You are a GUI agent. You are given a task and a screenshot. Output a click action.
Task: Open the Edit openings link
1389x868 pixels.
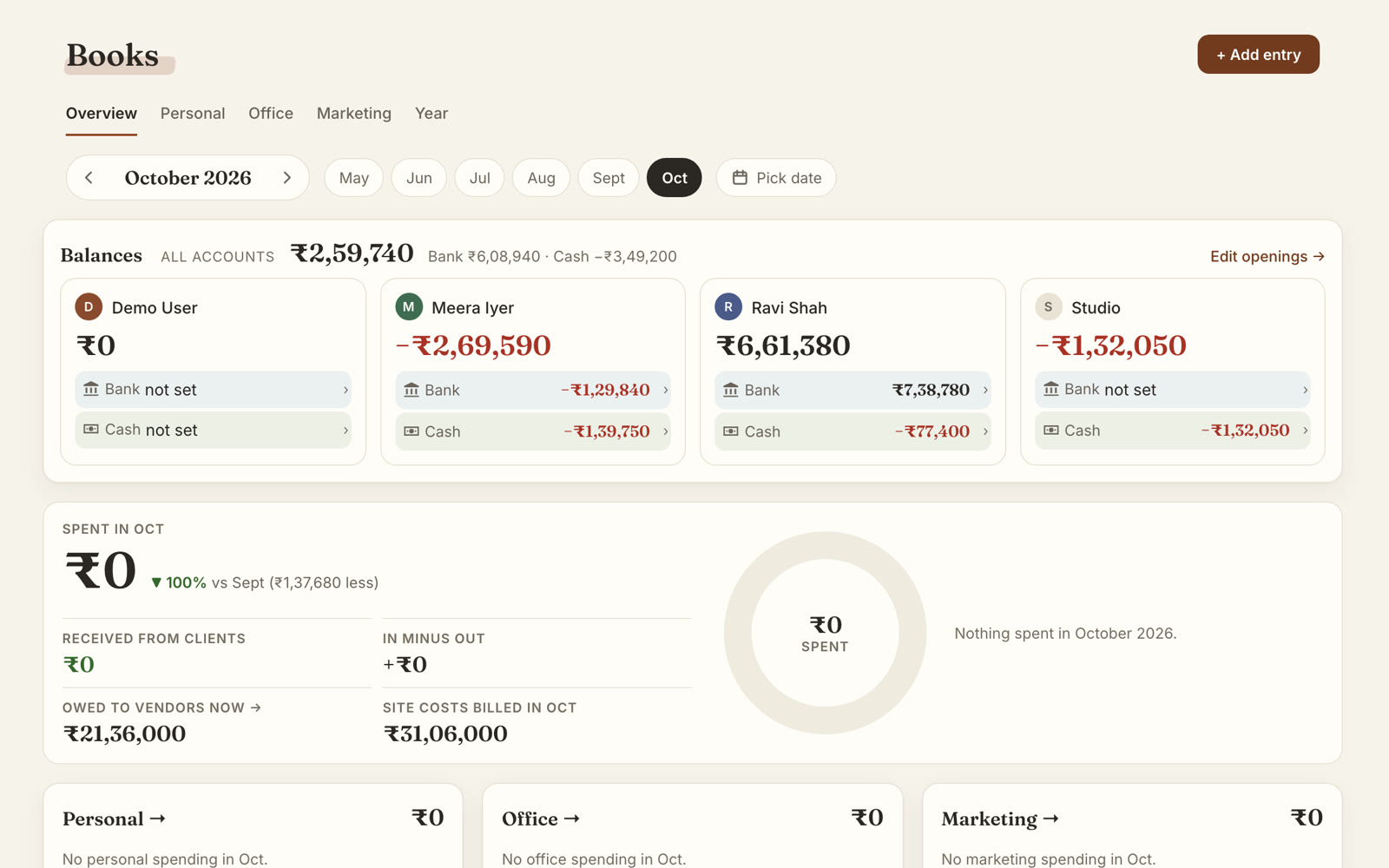tap(1267, 257)
